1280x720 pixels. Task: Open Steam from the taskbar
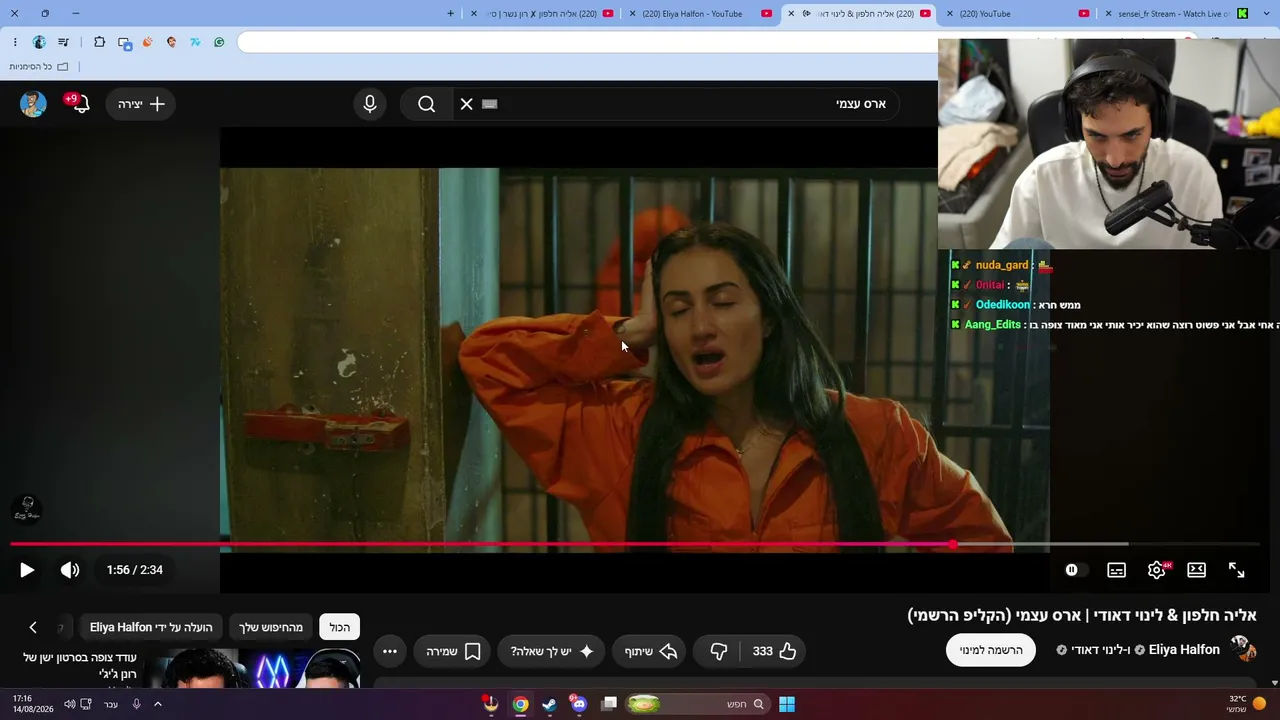click(x=549, y=704)
